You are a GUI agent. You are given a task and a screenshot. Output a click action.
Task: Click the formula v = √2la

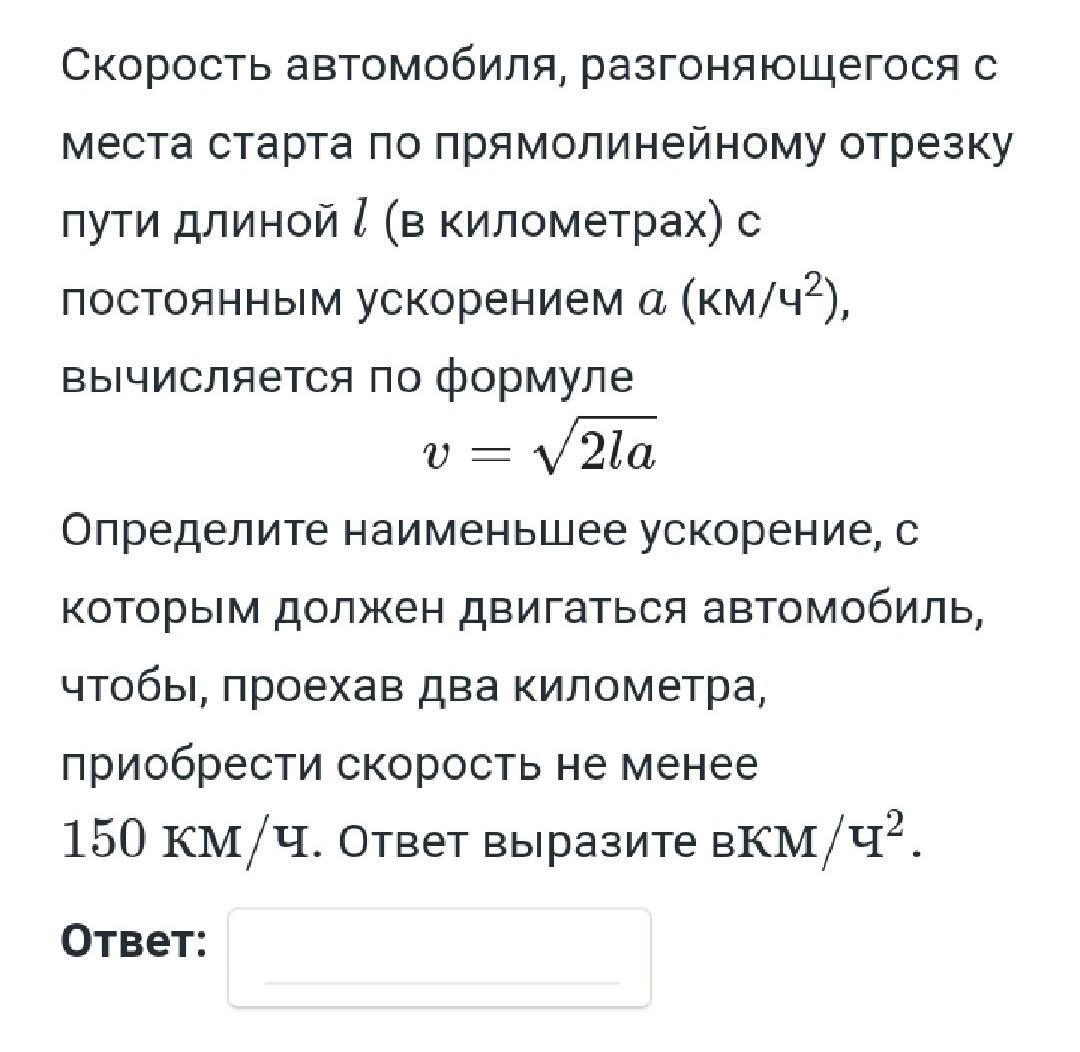(538, 453)
